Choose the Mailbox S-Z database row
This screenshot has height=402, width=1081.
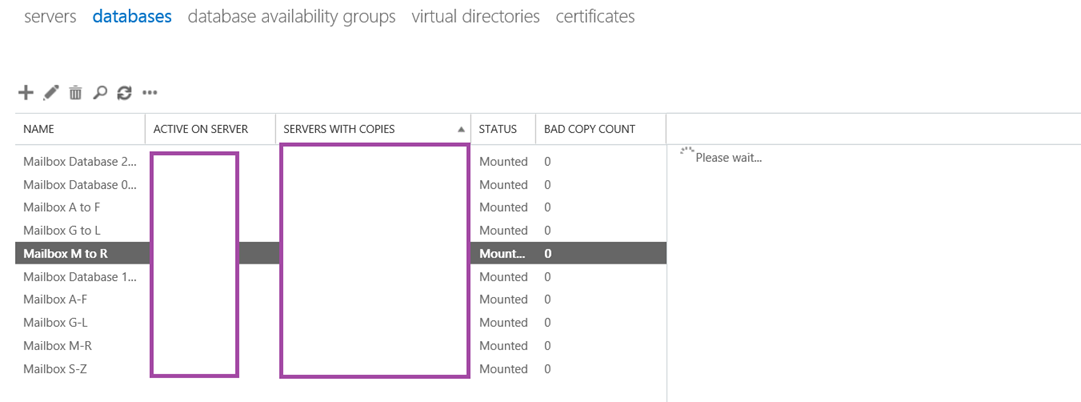point(57,369)
